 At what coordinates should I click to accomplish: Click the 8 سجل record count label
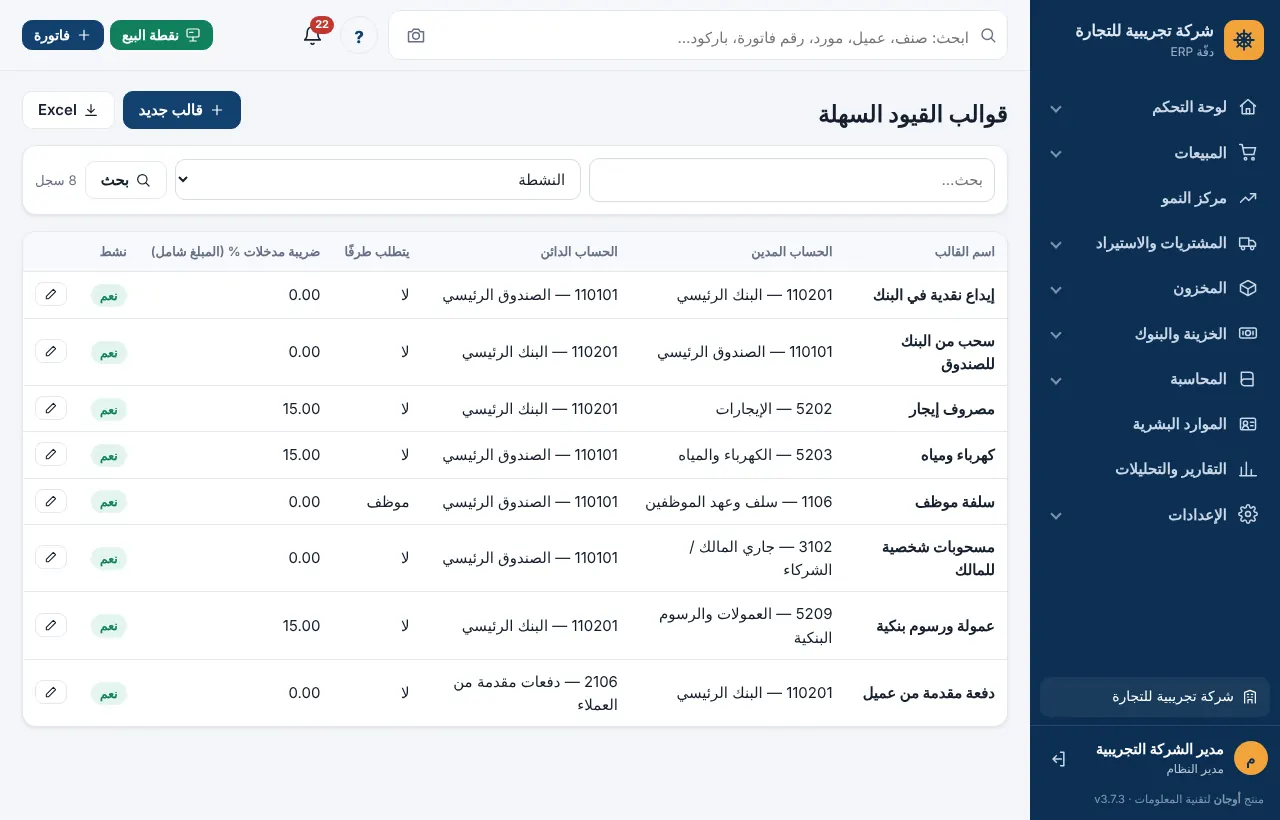[x=56, y=180]
